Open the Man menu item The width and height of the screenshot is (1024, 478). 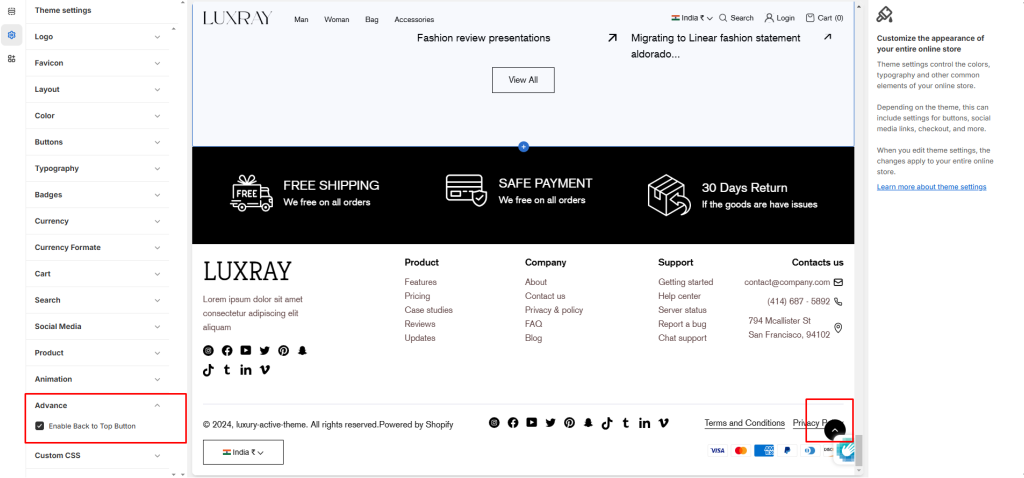[301, 20]
